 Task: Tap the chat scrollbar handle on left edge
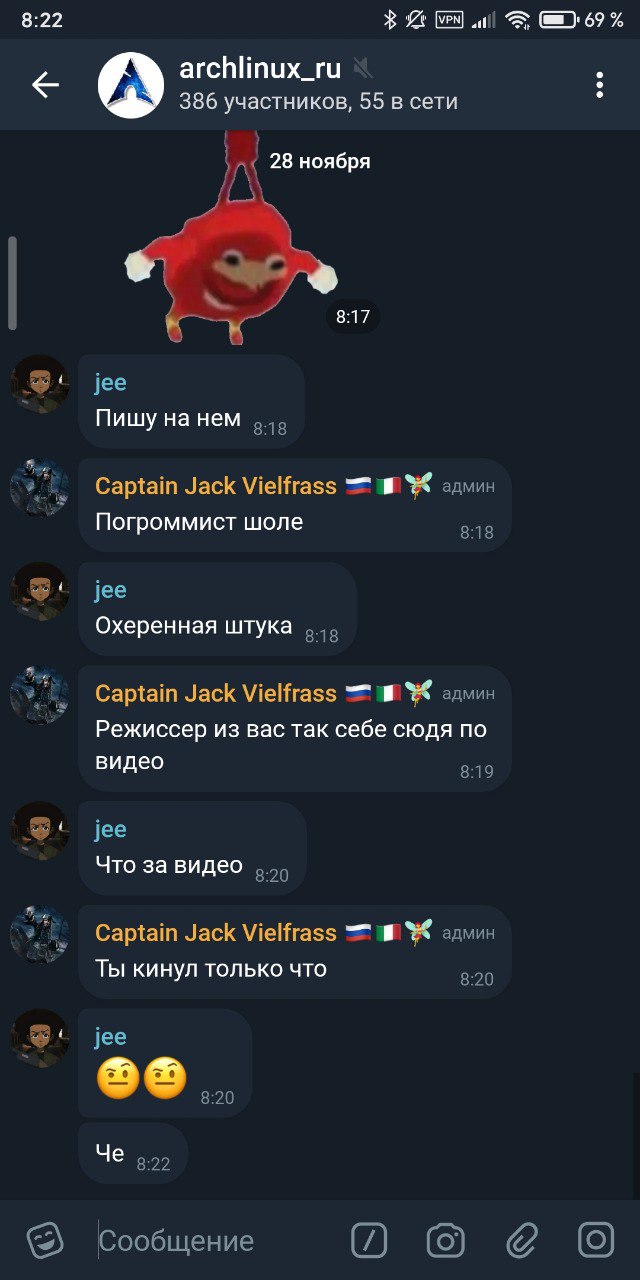12,283
